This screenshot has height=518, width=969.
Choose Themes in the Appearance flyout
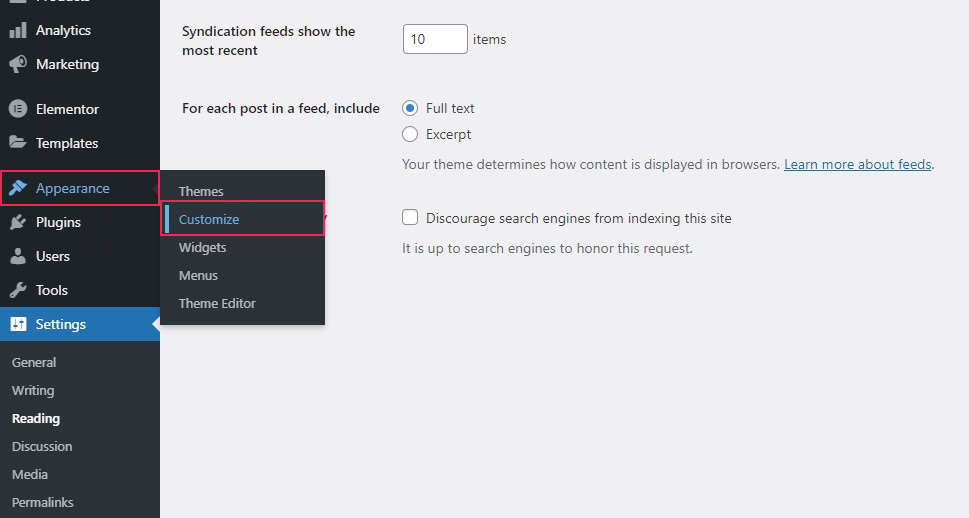201,191
